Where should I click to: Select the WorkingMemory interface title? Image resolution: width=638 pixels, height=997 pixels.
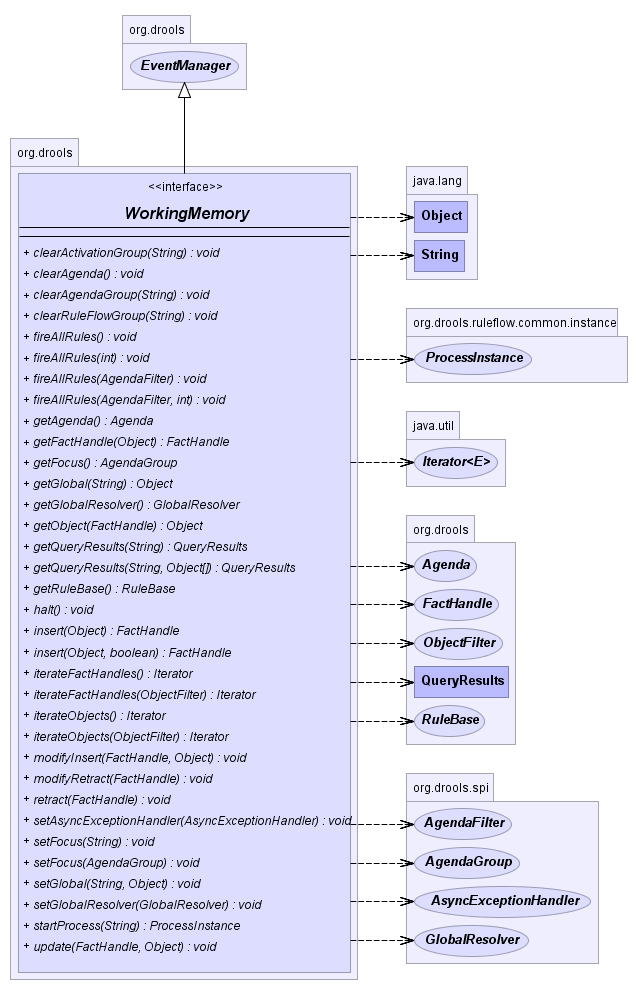pos(186,214)
